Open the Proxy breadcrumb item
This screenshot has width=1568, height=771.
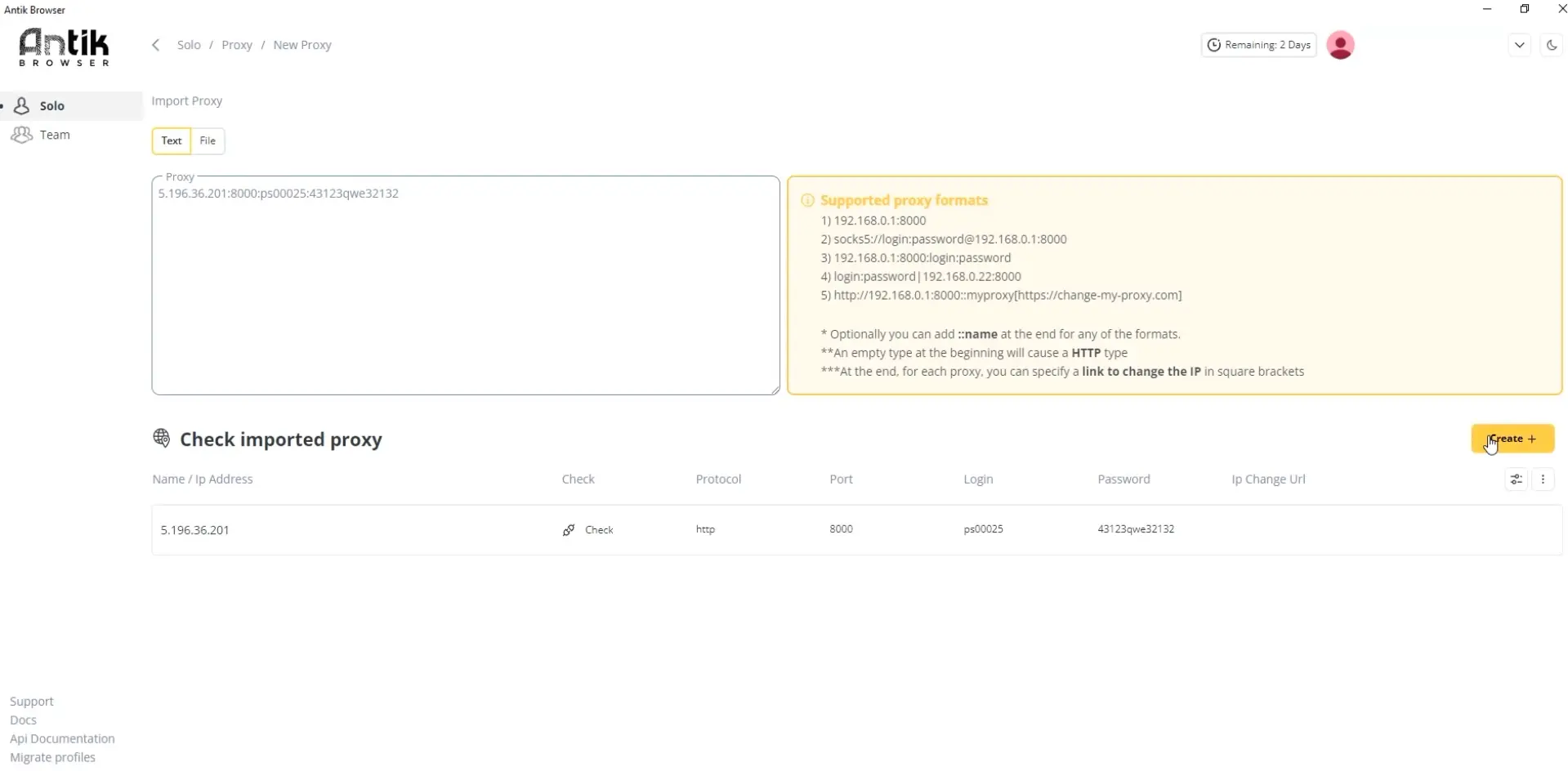coord(237,45)
